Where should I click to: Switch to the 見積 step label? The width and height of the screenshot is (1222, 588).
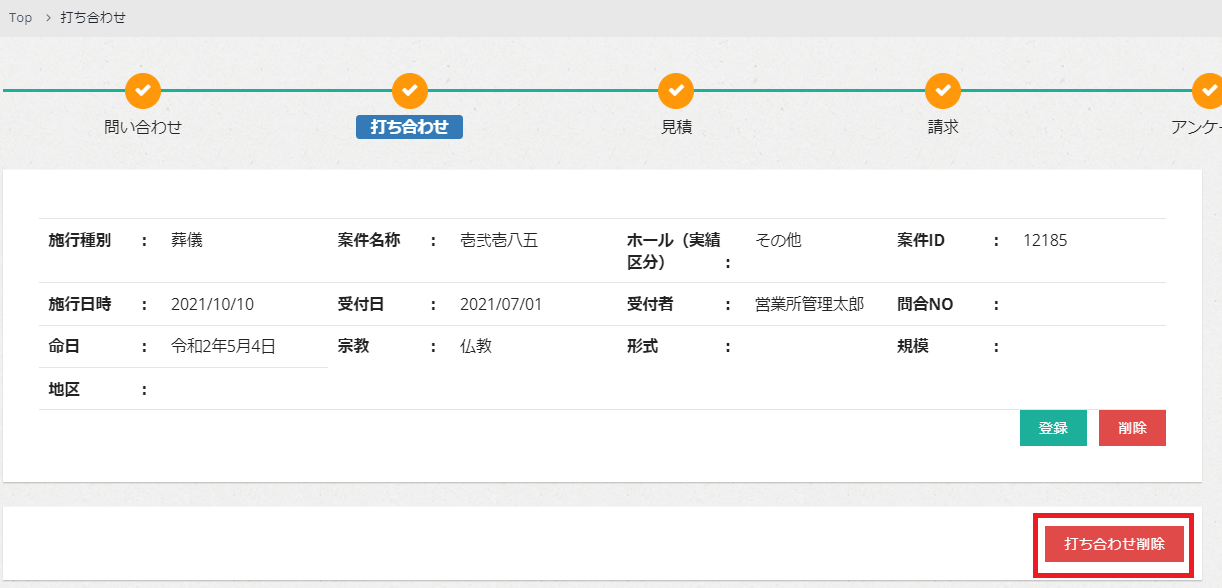[676, 127]
